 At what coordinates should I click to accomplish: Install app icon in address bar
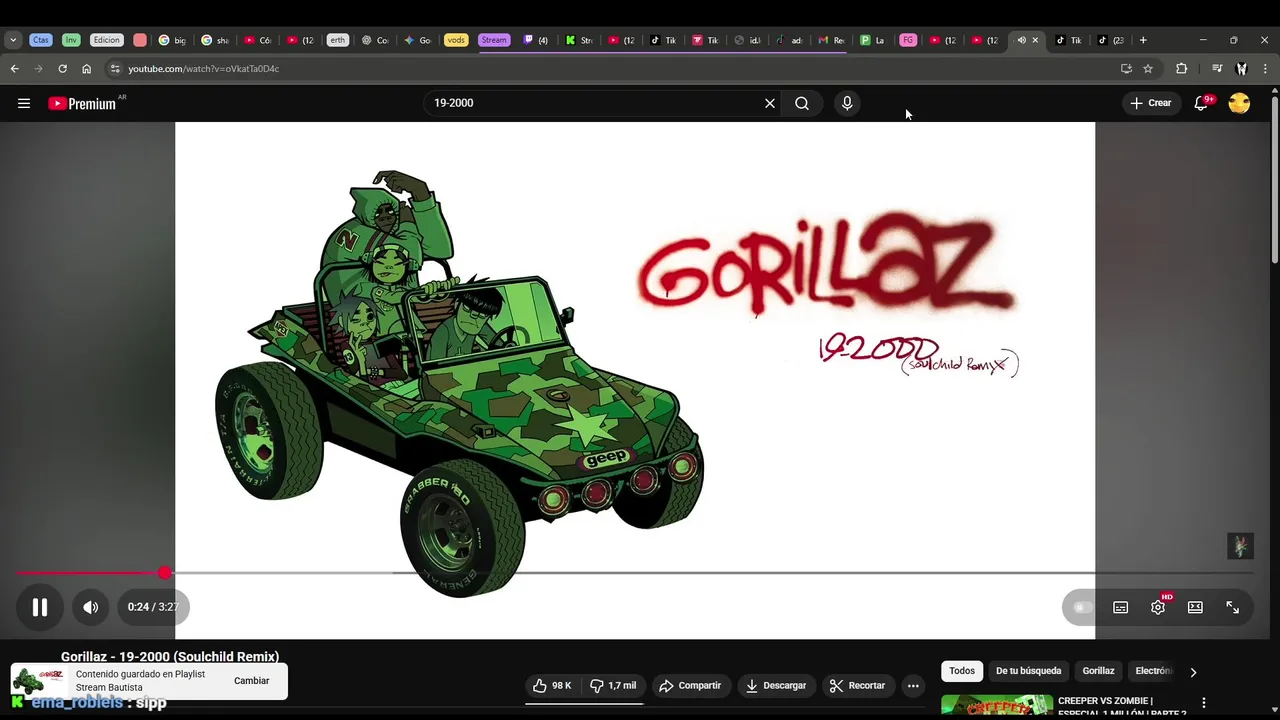click(1126, 69)
